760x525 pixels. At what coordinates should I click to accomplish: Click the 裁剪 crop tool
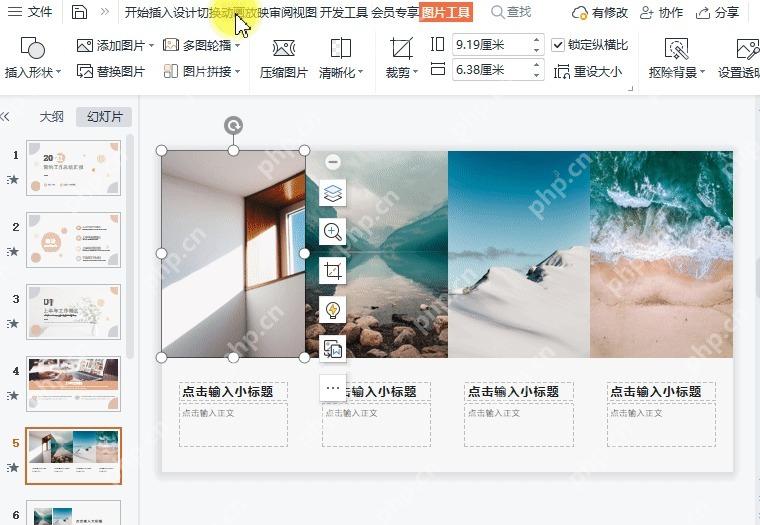point(401,58)
